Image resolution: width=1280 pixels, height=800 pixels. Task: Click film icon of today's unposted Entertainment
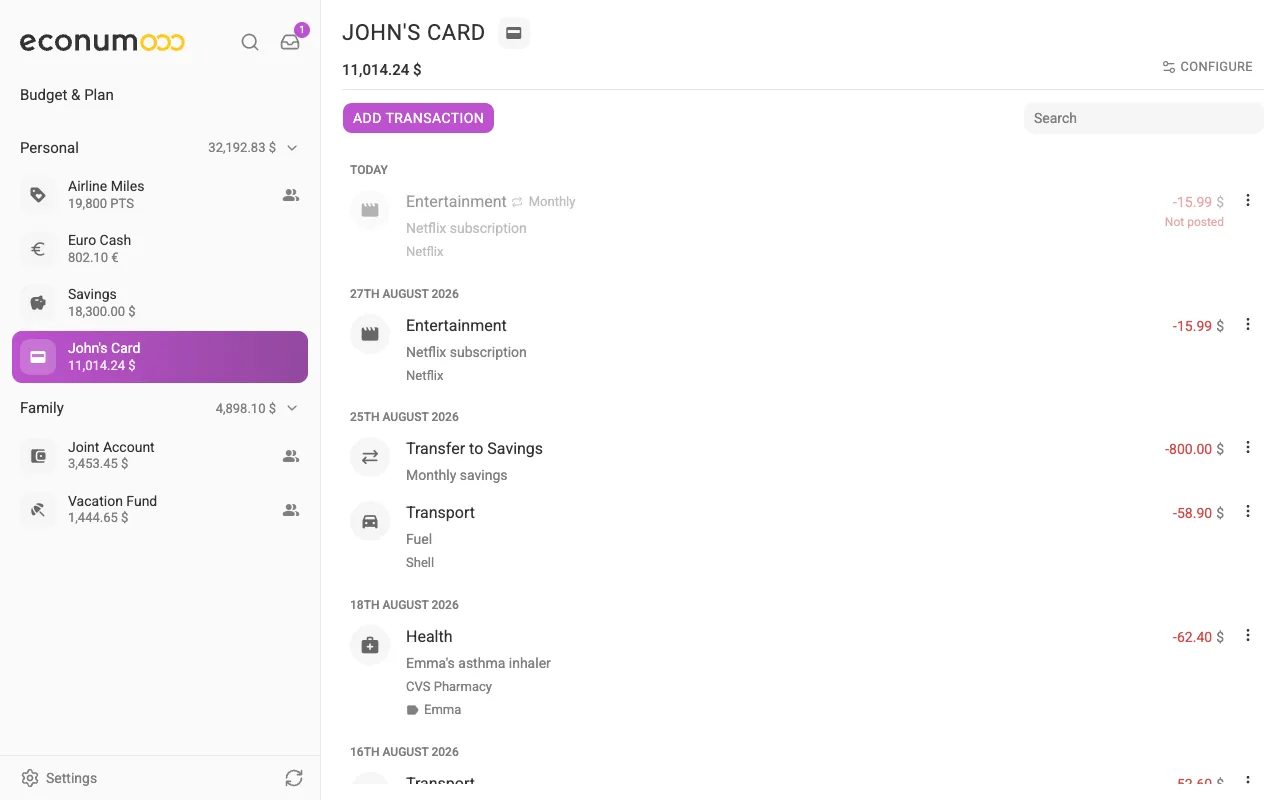coord(370,210)
